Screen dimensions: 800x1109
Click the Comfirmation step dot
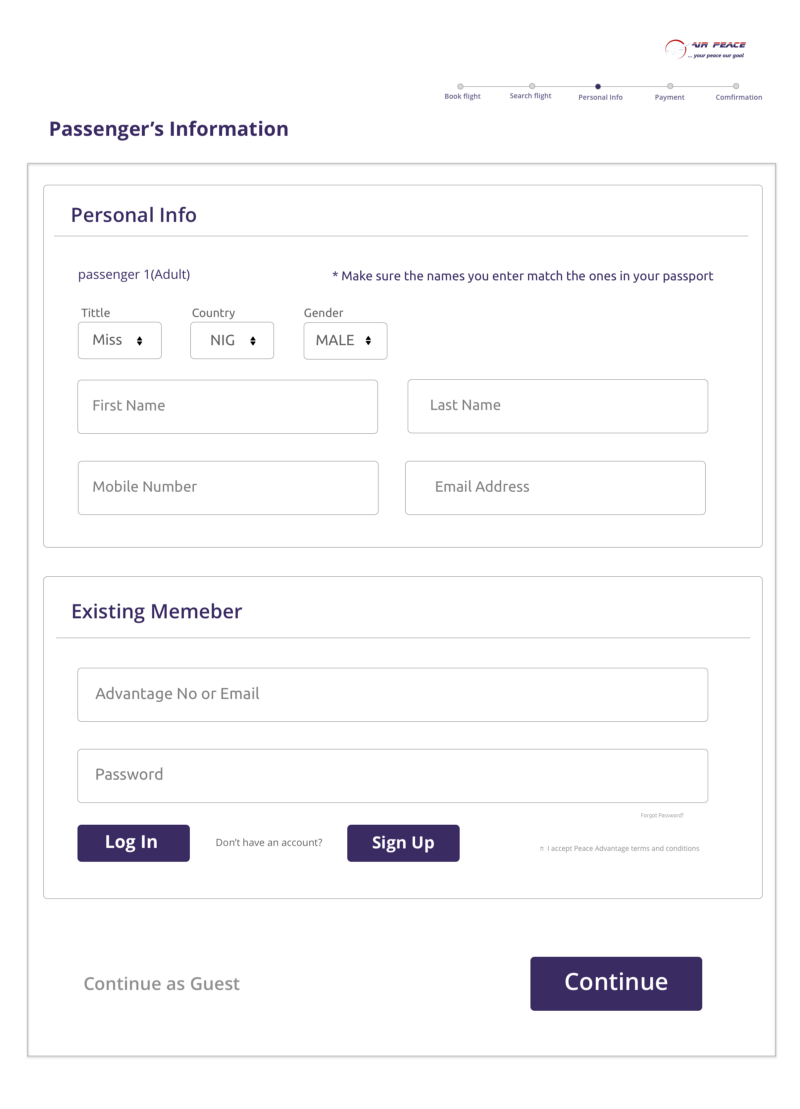(x=737, y=86)
